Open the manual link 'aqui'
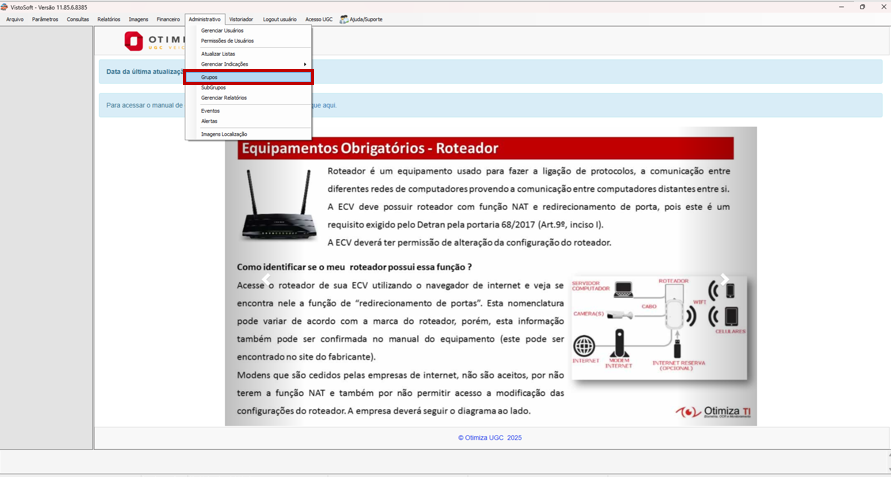Viewport: 891px width, 477px height. click(330, 105)
